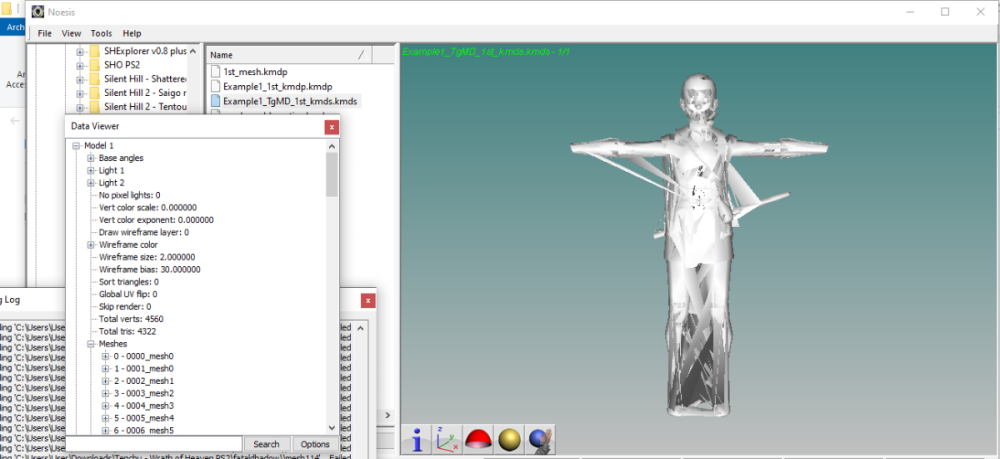
Task: Expand the Silent Hill - Shattered tree node
Action: [80, 79]
